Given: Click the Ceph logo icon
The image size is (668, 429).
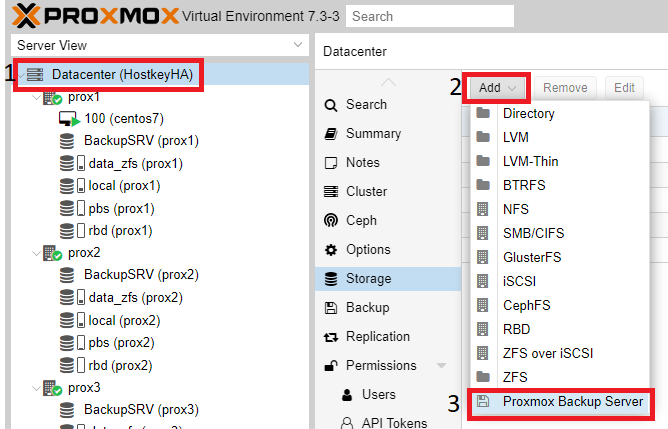Looking at the screenshot, I should click(x=331, y=221).
